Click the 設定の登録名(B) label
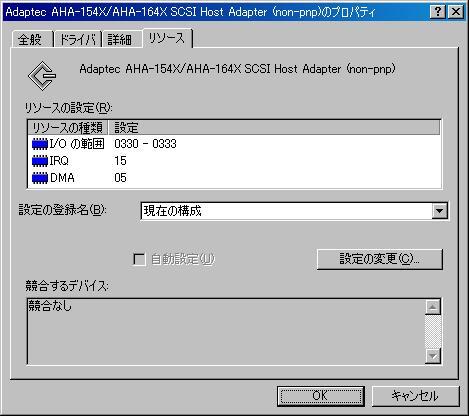Image resolution: width=469 pixels, height=416 pixels. click(x=63, y=210)
